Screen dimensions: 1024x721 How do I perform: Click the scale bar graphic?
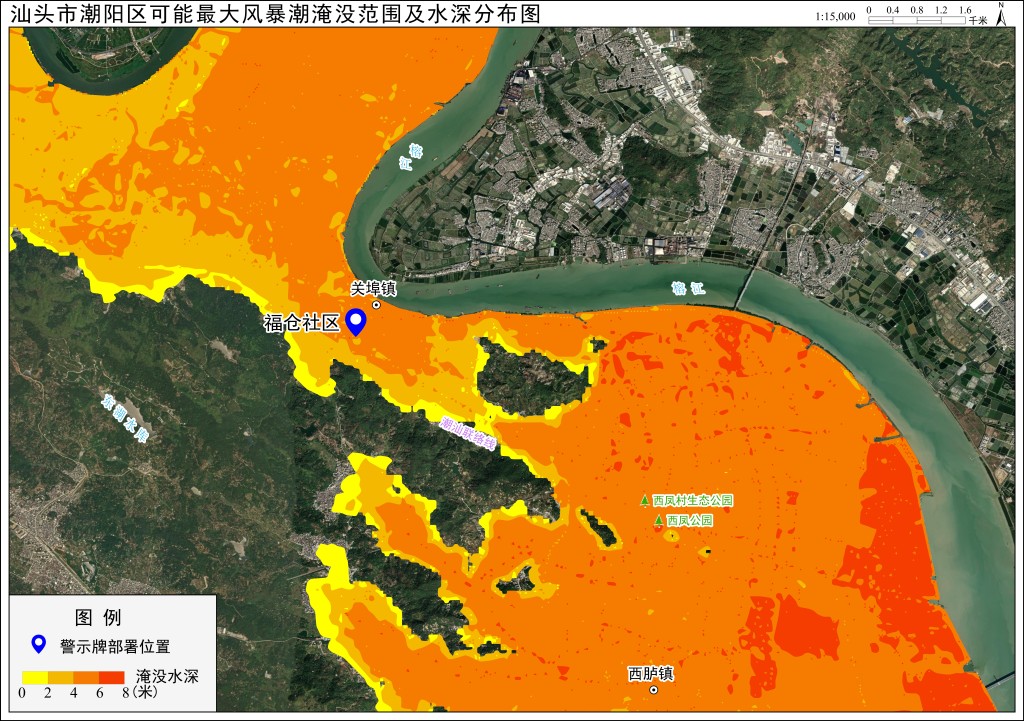[916, 20]
